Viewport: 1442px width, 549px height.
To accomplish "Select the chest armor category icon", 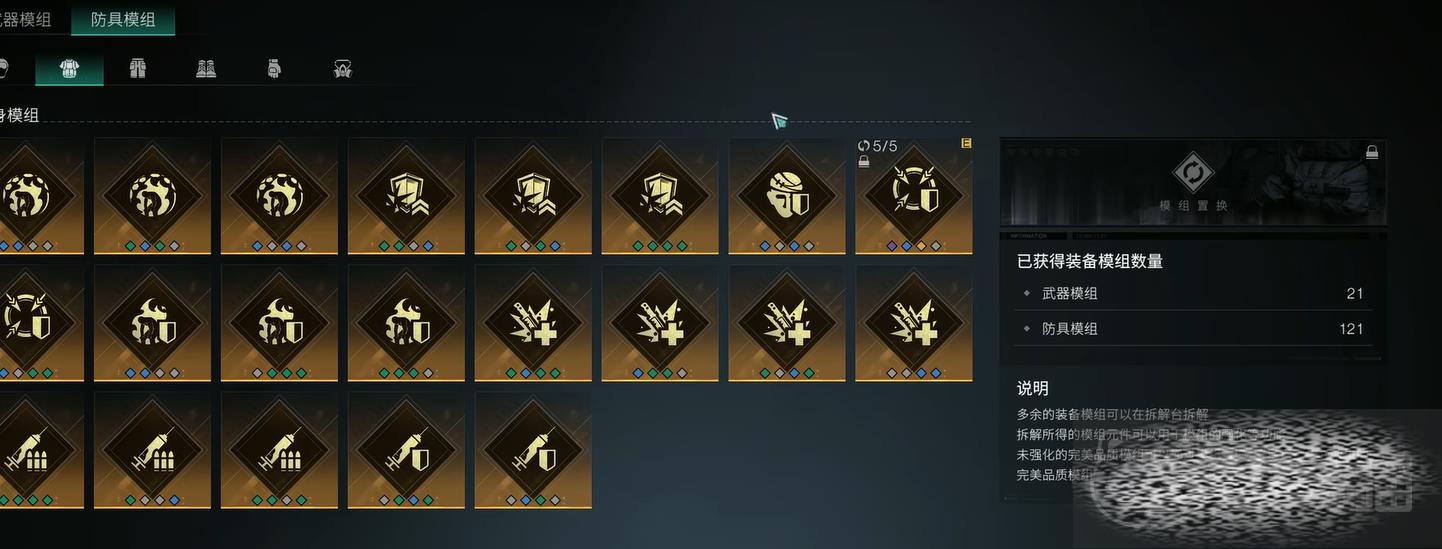I will pos(69,68).
